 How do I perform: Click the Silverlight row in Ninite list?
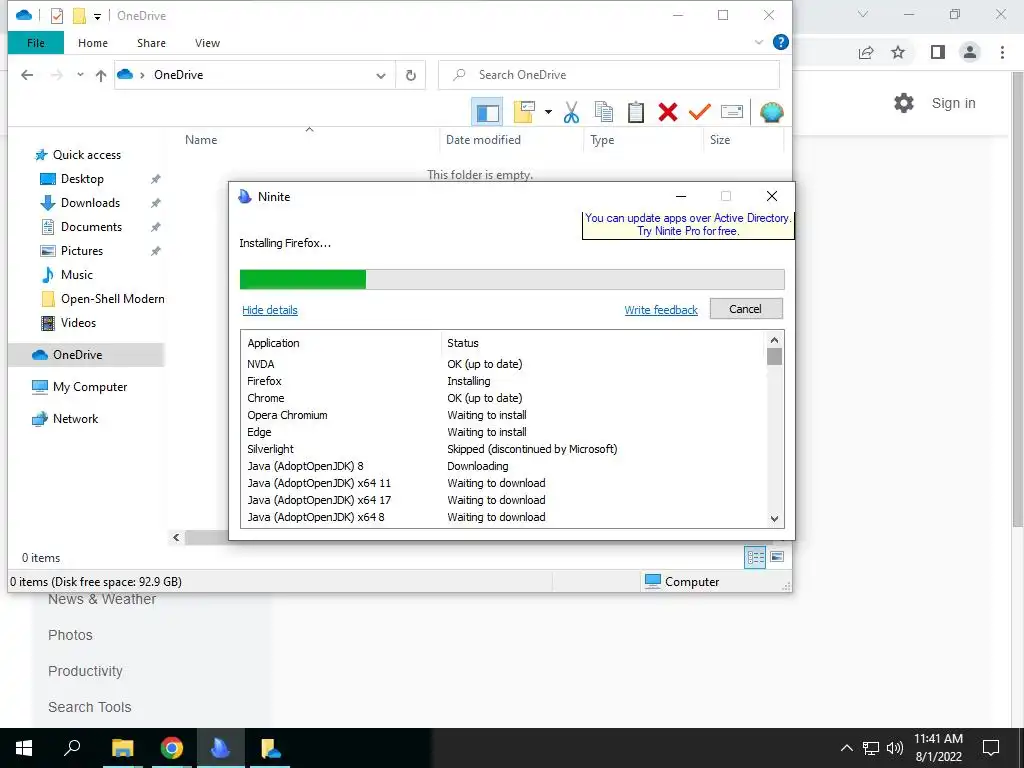tap(503, 449)
